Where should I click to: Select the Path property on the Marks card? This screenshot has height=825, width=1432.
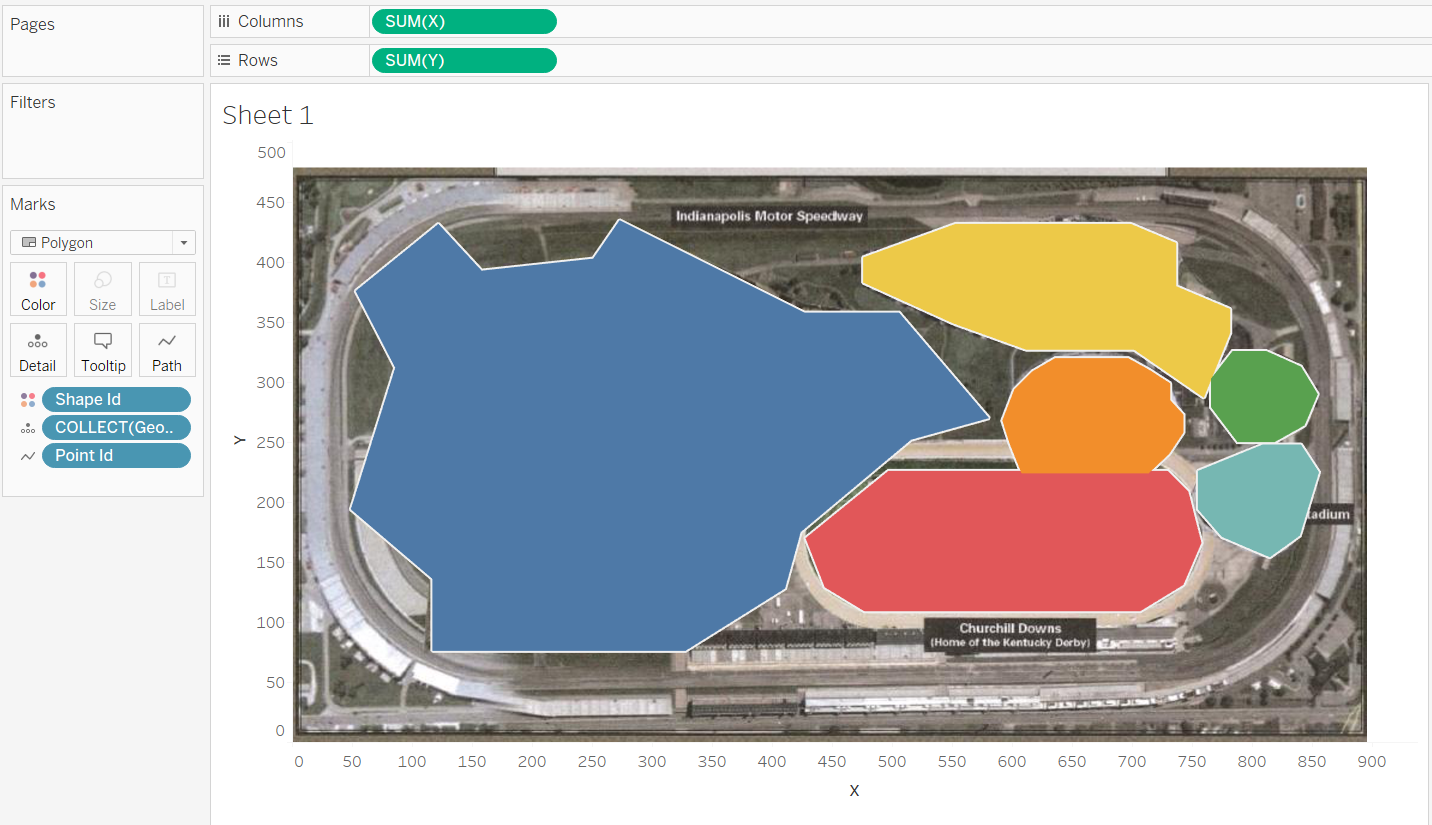167,350
